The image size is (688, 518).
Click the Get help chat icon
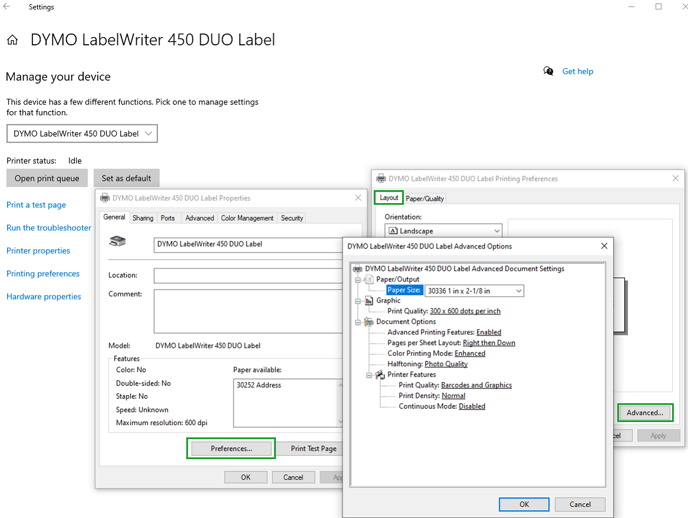pos(548,71)
